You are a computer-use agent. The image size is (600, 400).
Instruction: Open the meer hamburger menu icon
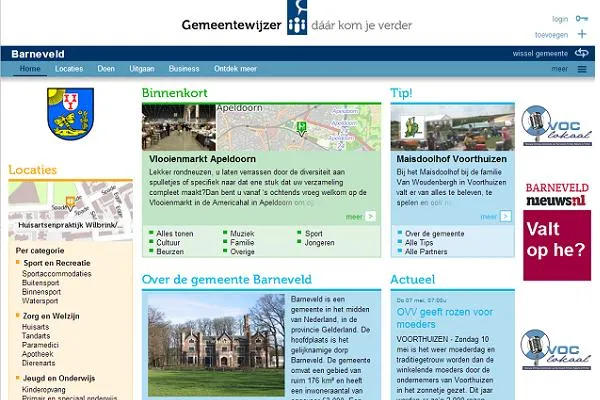(582, 69)
